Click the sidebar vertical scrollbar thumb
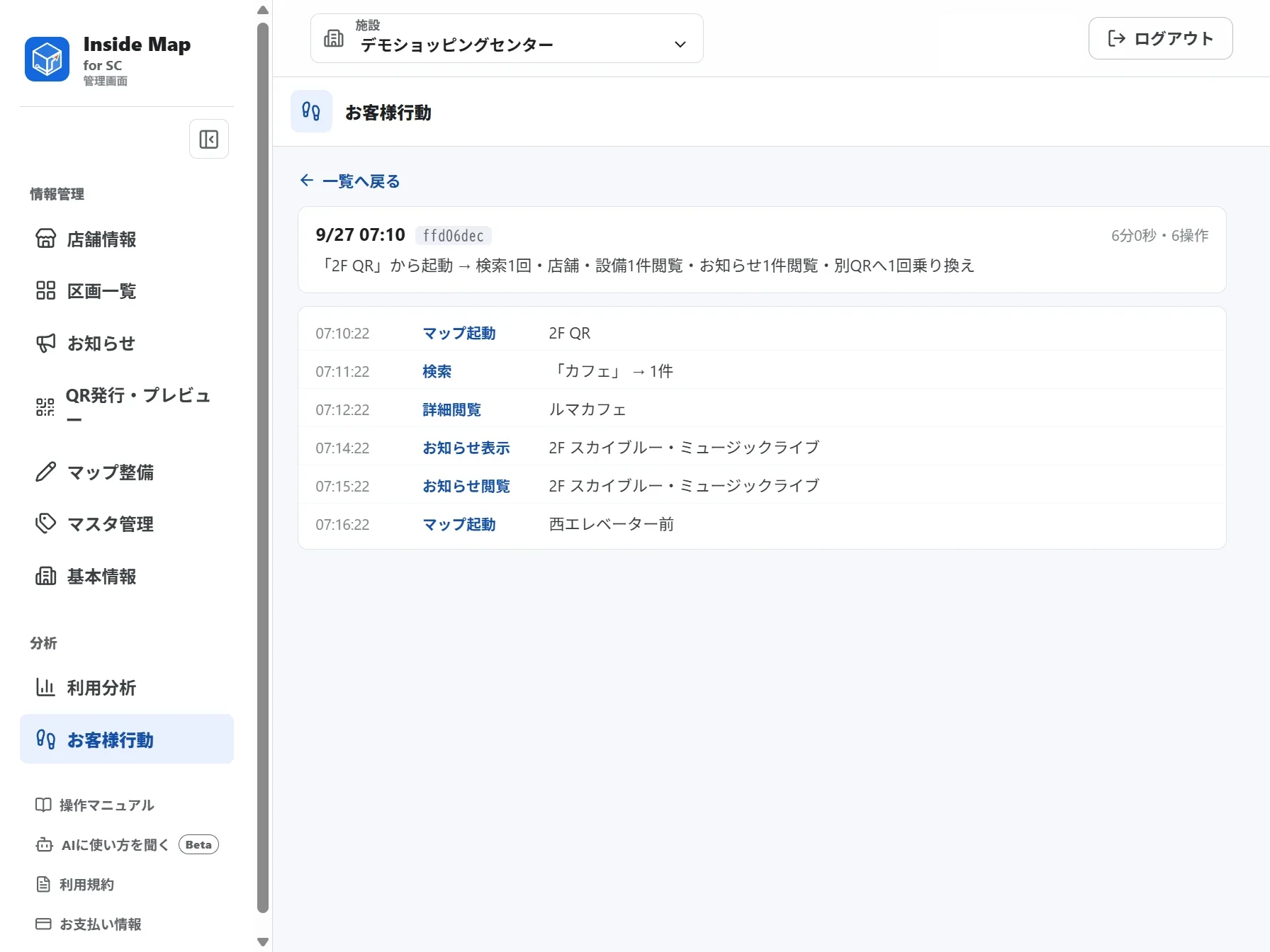This screenshot has height=952, width=1270. (263, 467)
